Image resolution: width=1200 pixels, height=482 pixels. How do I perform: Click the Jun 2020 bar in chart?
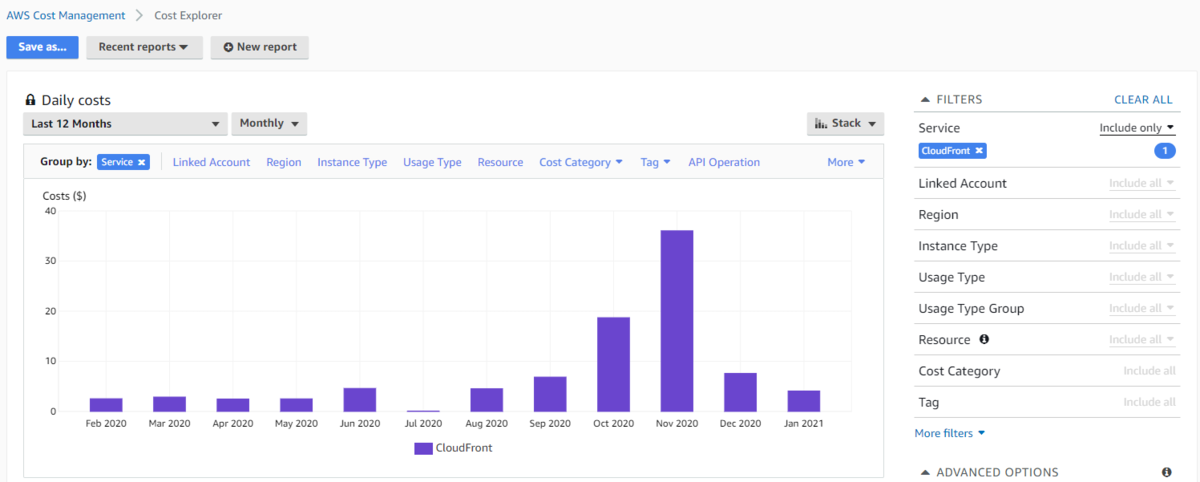pos(360,399)
